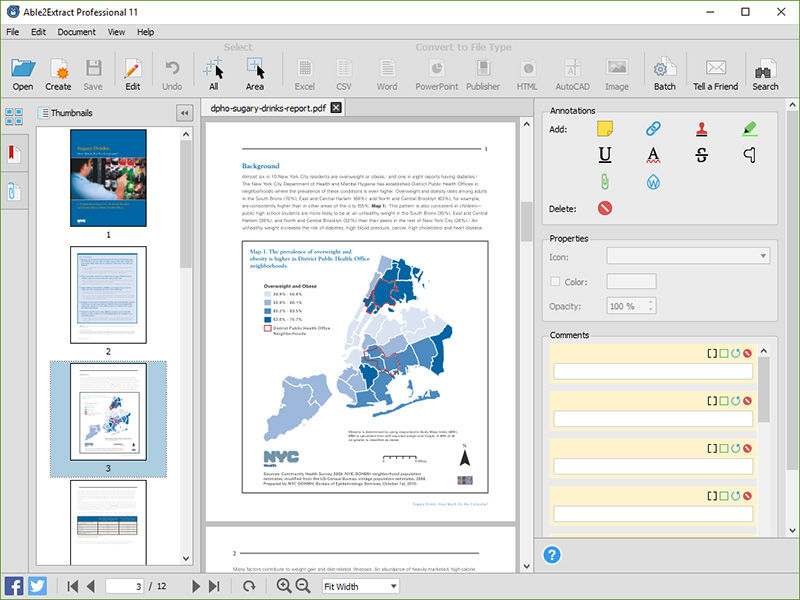Add a paperclip attachment annotation
800x600 pixels.
605,181
